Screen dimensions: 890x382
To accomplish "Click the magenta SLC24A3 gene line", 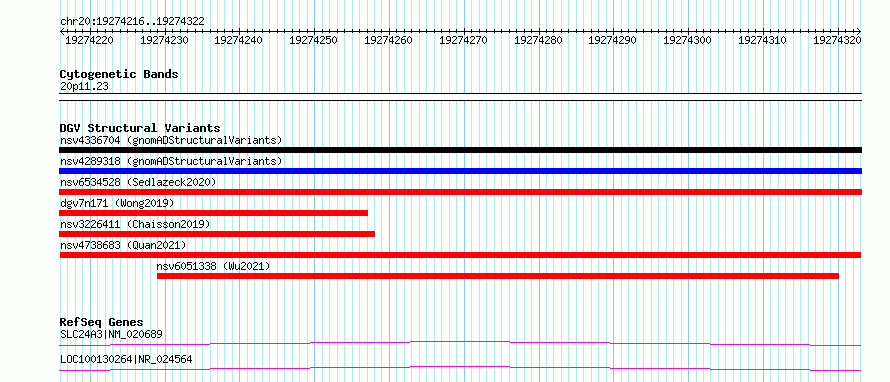I will point(460,343).
